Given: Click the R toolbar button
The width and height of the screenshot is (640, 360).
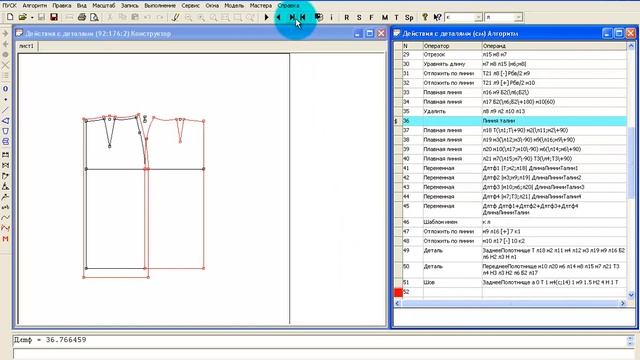Looking at the screenshot, I should [347, 18].
